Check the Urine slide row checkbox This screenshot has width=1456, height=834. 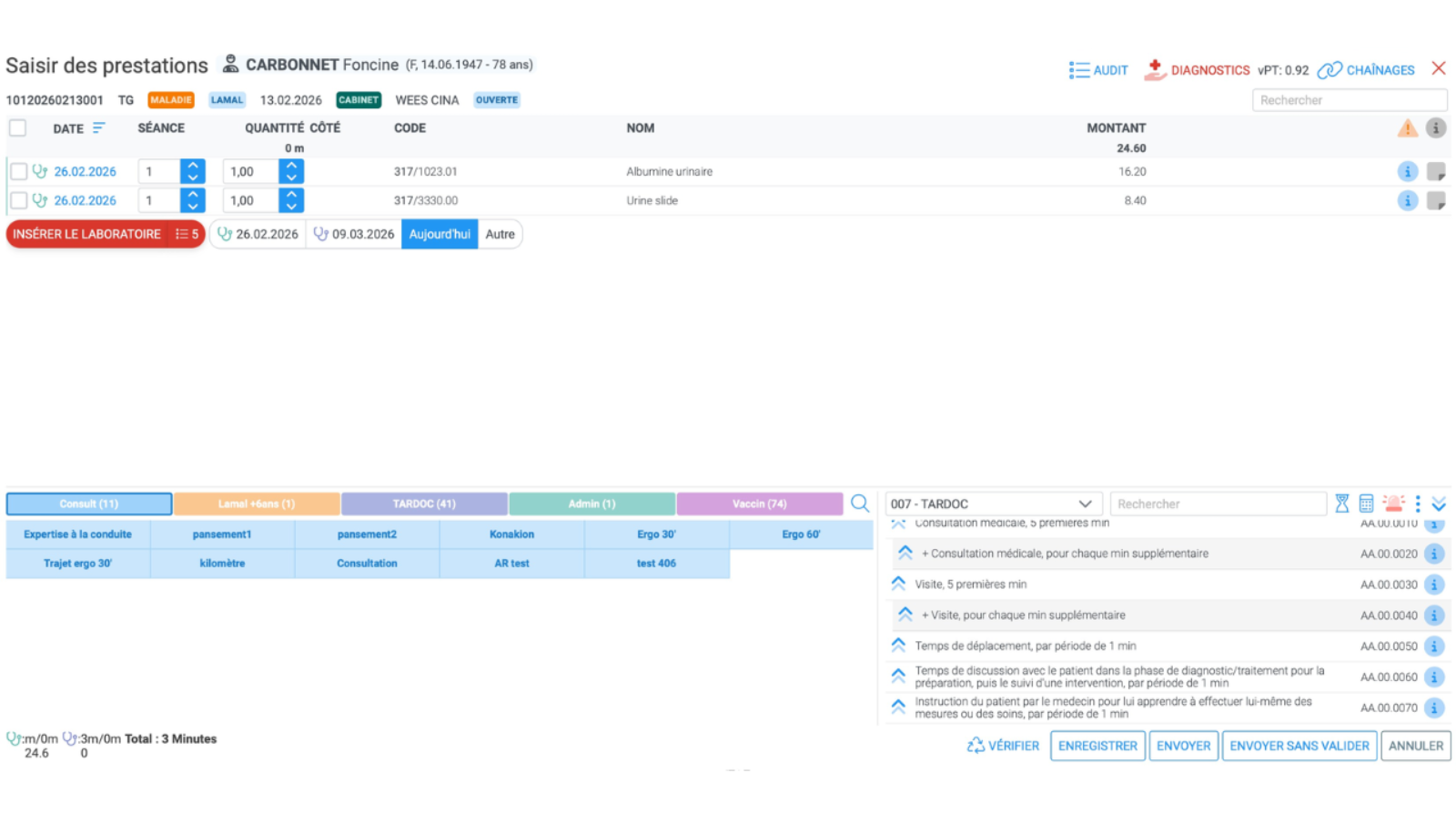point(18,200)
